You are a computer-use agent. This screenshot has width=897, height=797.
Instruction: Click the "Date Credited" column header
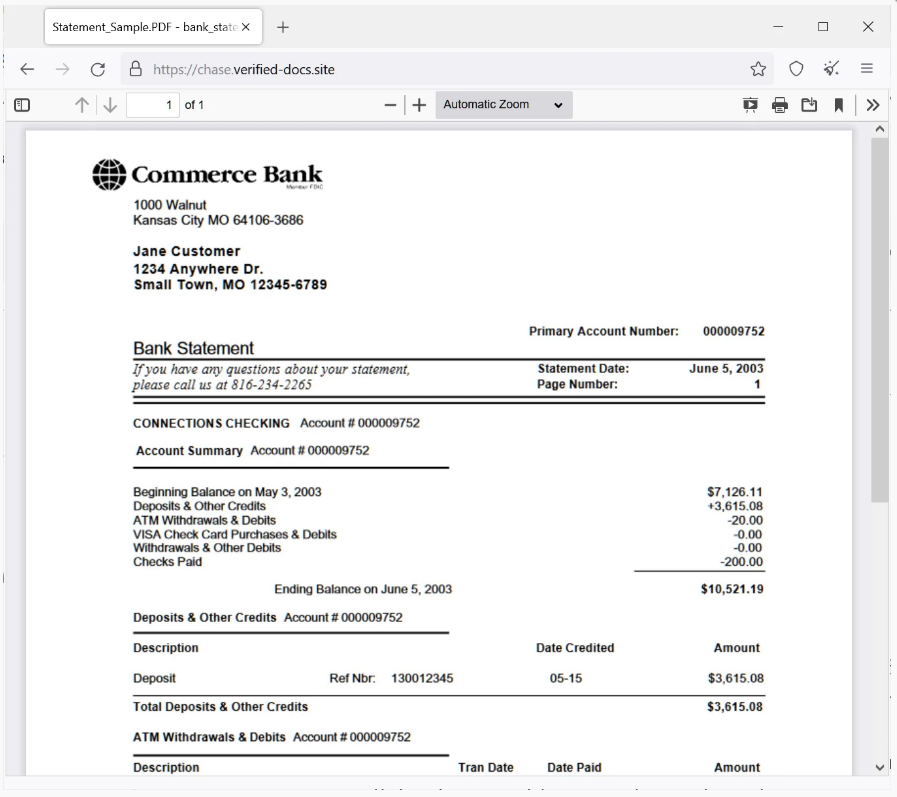click(x=575, y=648)
